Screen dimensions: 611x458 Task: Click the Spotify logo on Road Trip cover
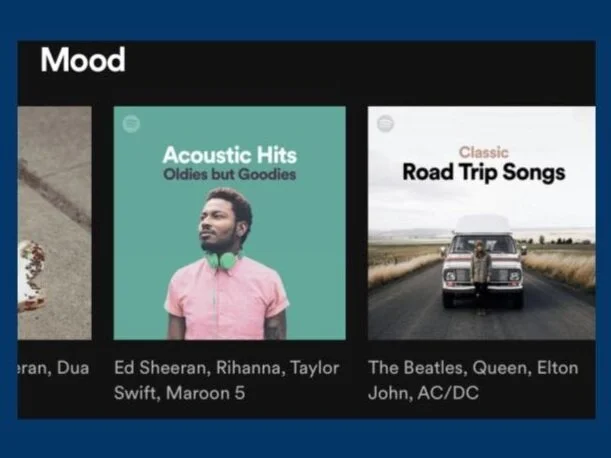(x=385, y=124)
